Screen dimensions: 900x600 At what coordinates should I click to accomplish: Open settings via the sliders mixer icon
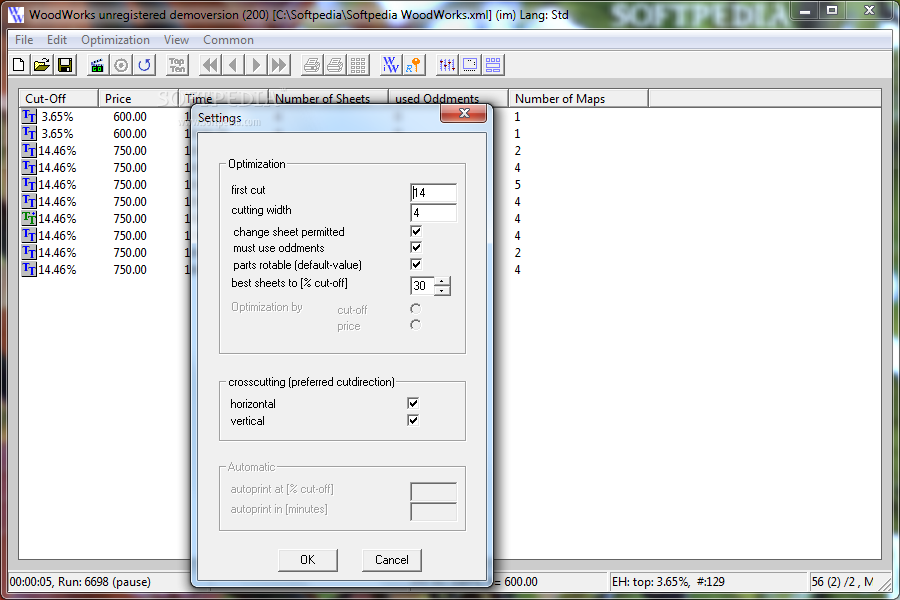pos(447,65)
